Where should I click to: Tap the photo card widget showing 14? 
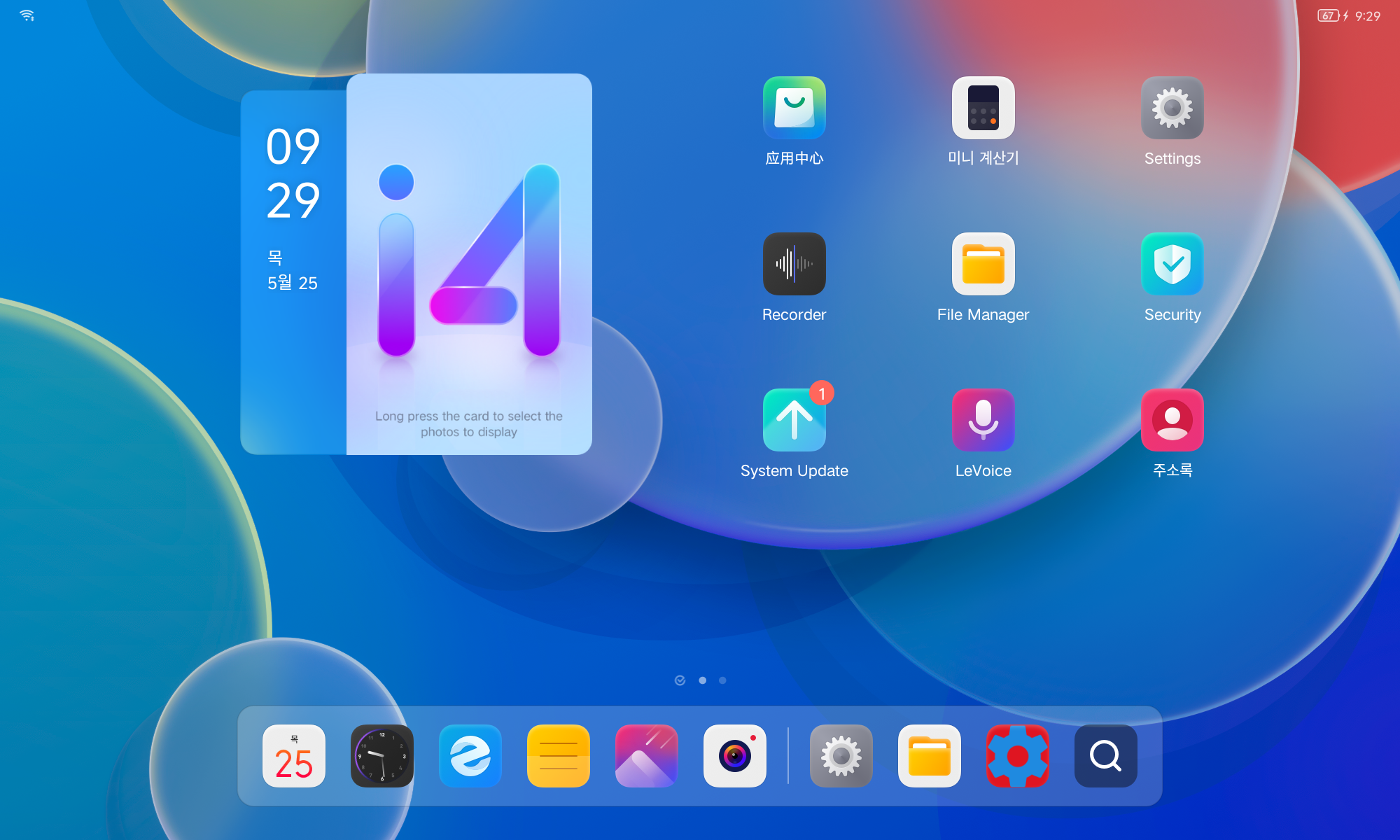tap(469, 264)
